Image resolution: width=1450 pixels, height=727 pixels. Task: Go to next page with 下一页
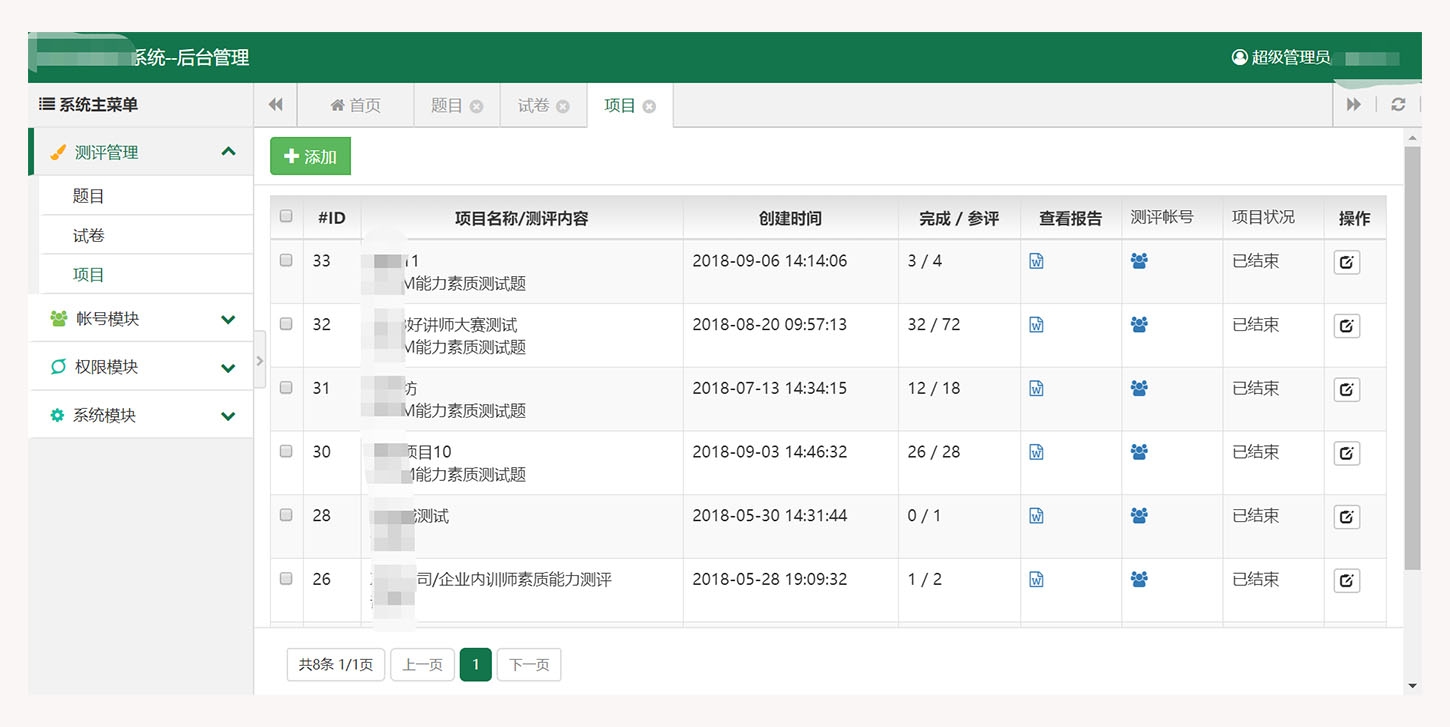(x=528, y=665)
